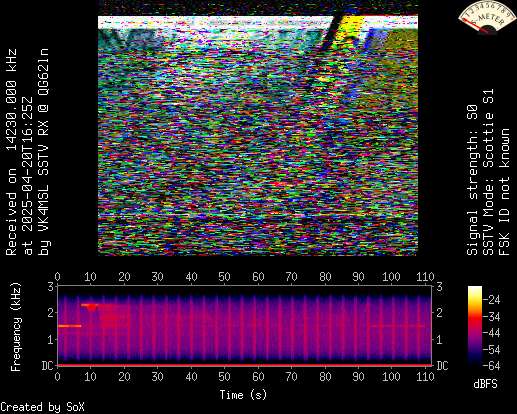Click the 50 second mark on top axis
Image resolution: width=517 pixels, height=414 pixels.
click(224, 277)
